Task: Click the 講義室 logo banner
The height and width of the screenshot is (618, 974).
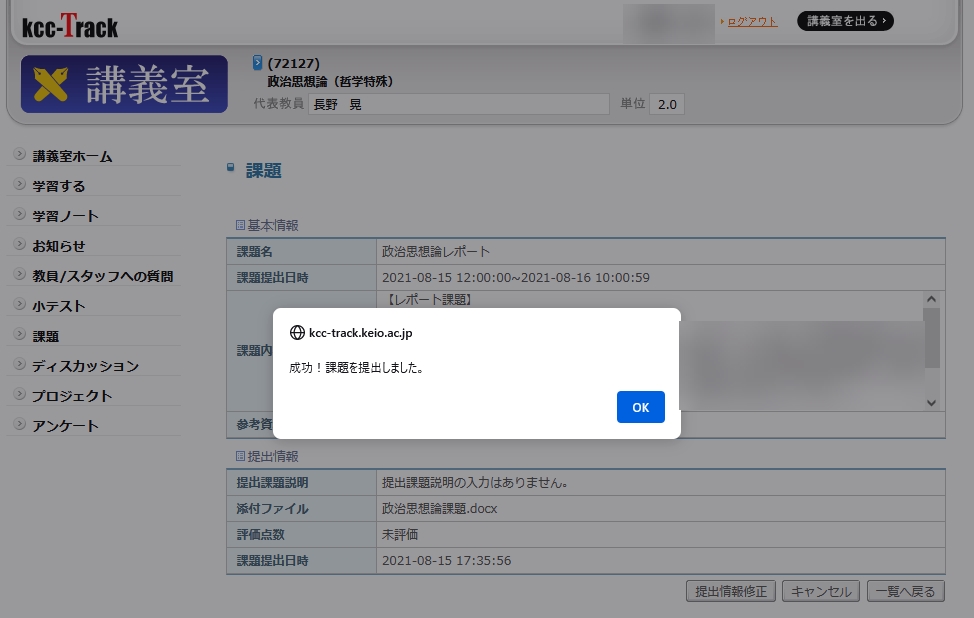Action: [x=124, y=84]
